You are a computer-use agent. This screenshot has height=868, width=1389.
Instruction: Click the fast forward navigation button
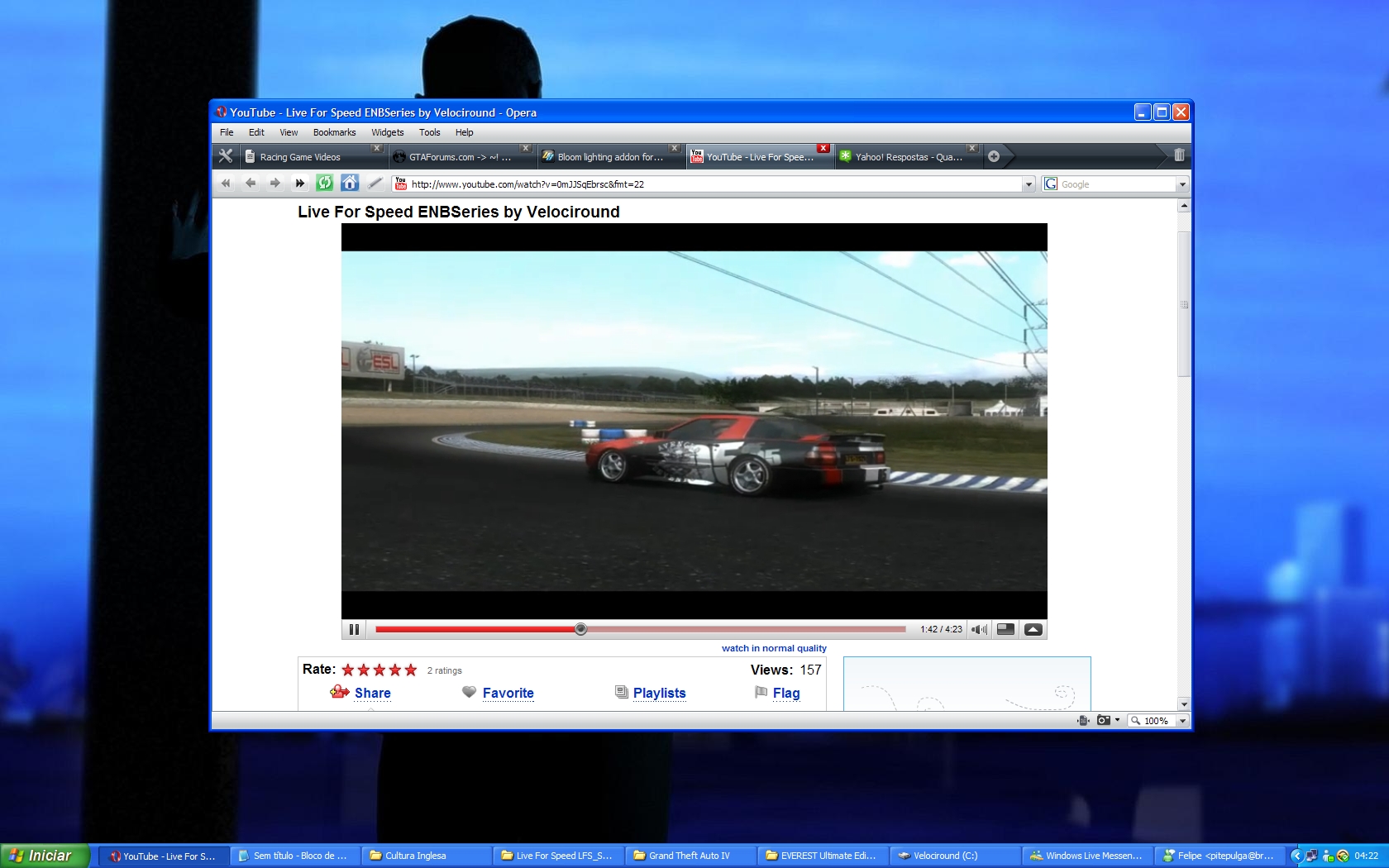[x=300, y=184]
